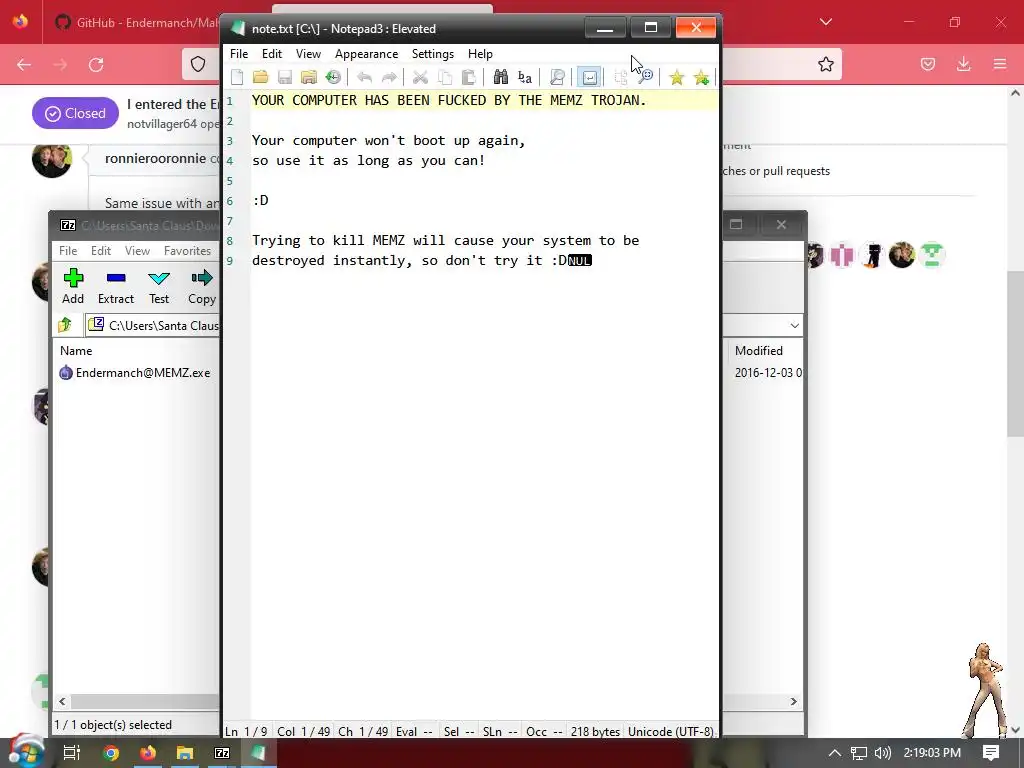Select Endermanch@MEMZ.exe in 7-Zip list

click(135, 373)
